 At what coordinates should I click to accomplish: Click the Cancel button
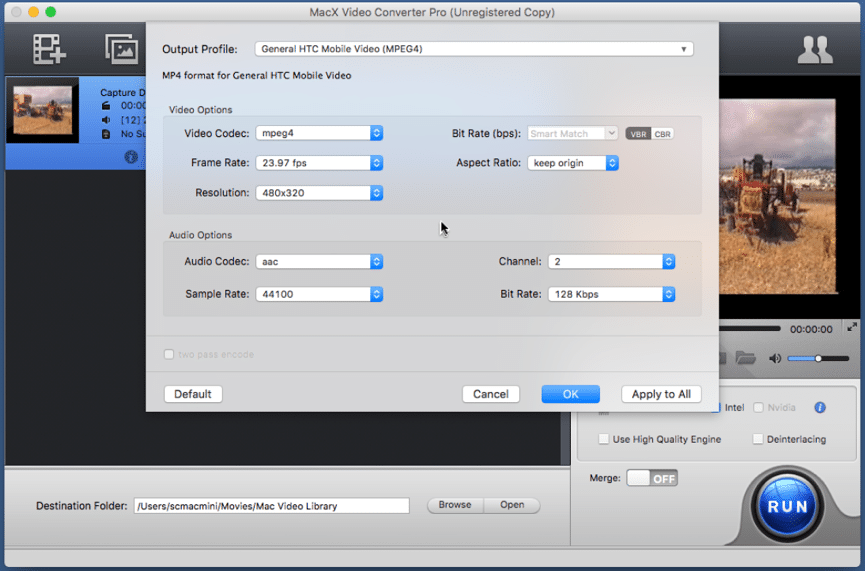[x=490, y=394]
